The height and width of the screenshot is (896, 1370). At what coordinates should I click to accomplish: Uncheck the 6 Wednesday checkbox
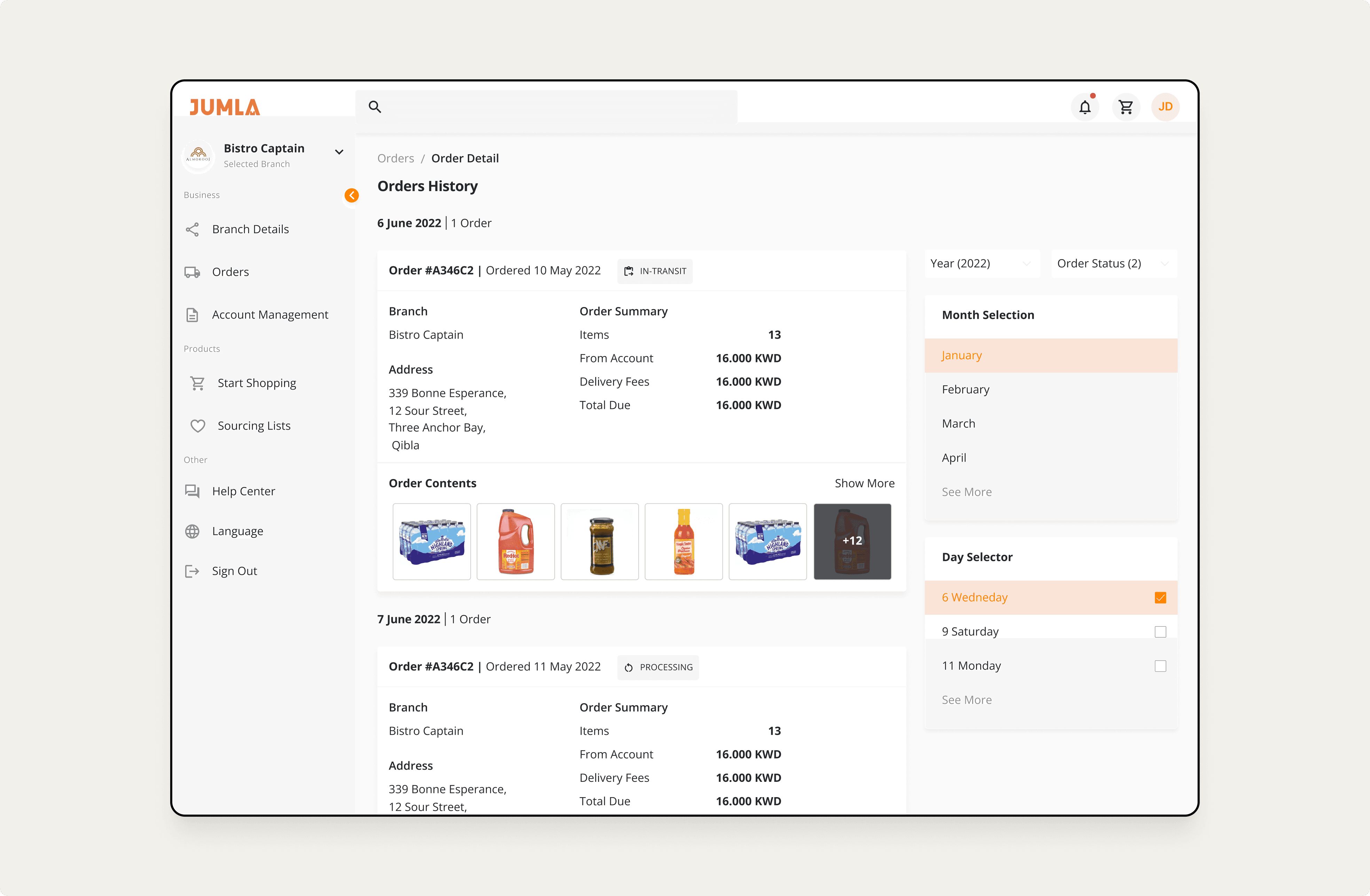click(x=1160, y=598)
